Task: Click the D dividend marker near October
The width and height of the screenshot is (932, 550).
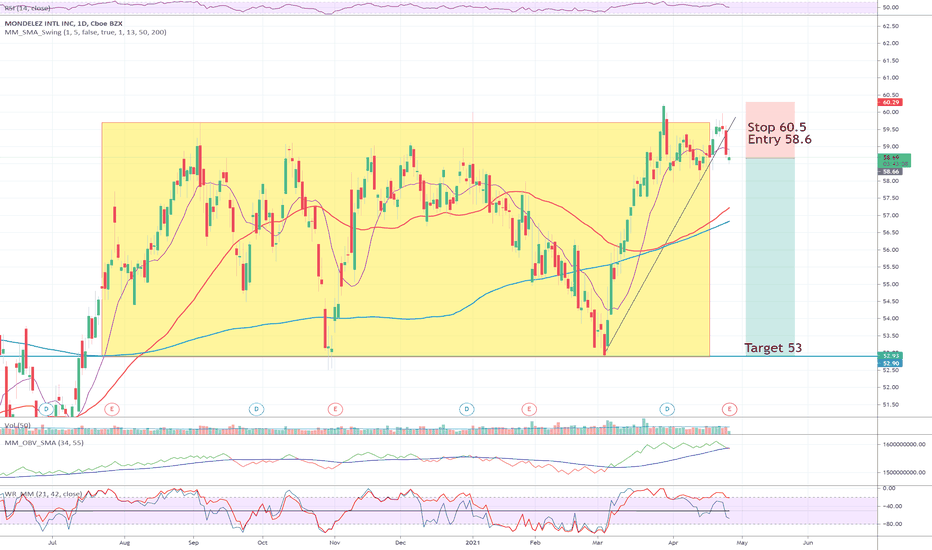Action: tap(256, 409)
